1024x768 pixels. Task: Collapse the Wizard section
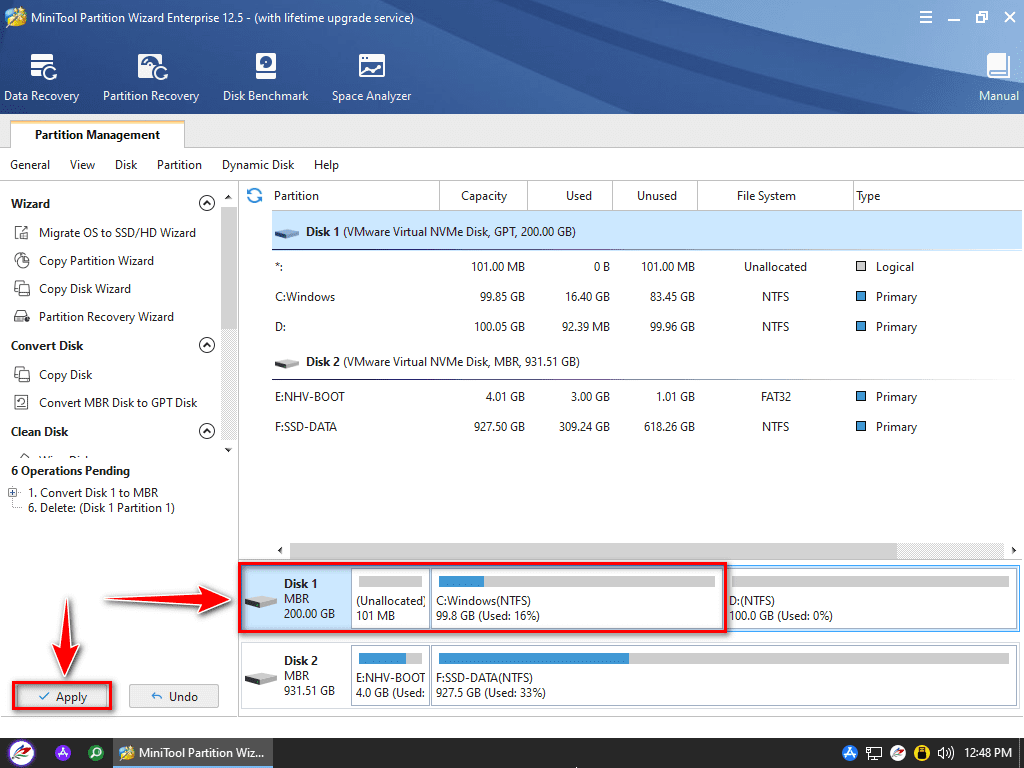(x=207, y=202)
